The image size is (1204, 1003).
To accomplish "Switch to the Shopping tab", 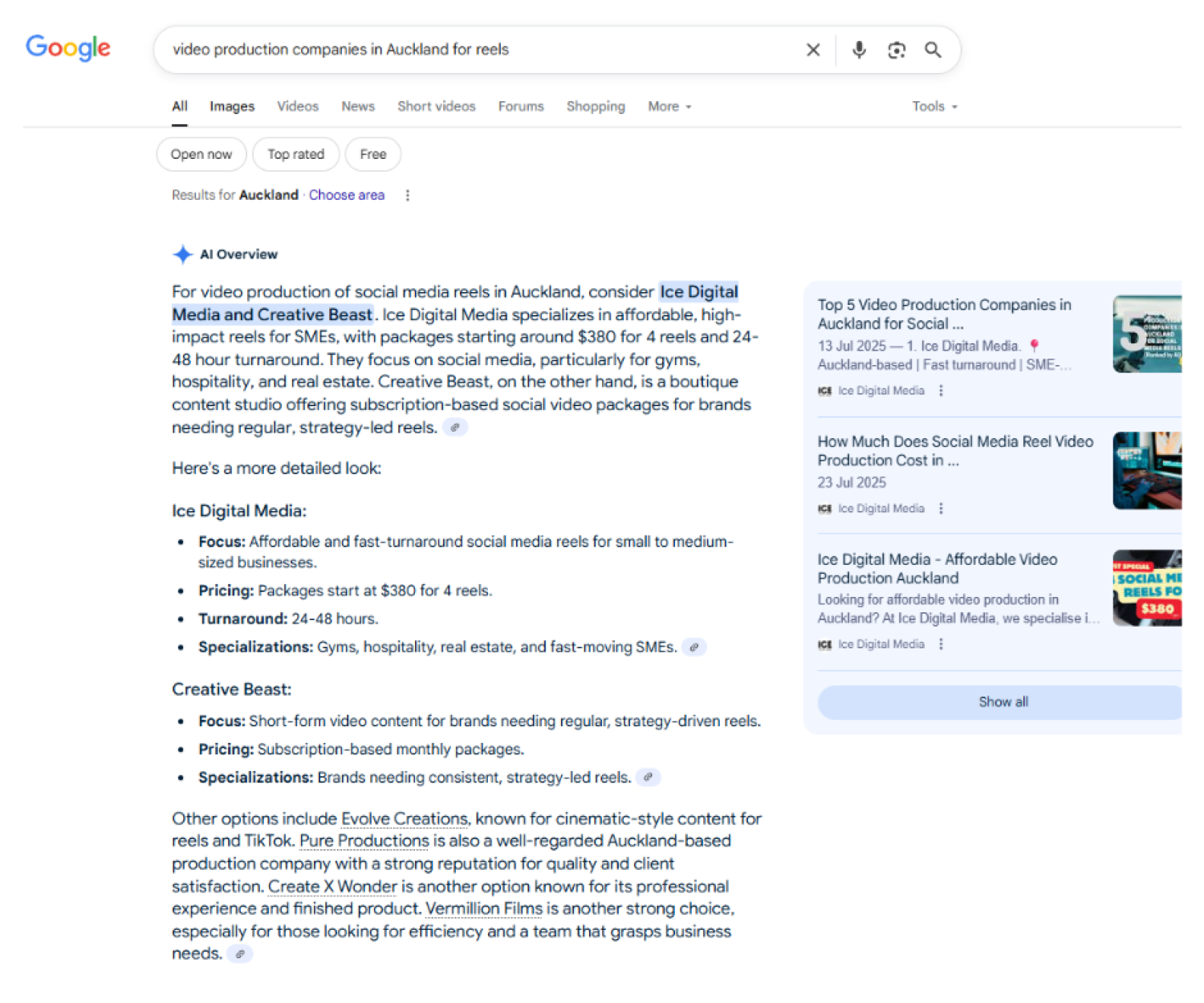I will (596, 106).
